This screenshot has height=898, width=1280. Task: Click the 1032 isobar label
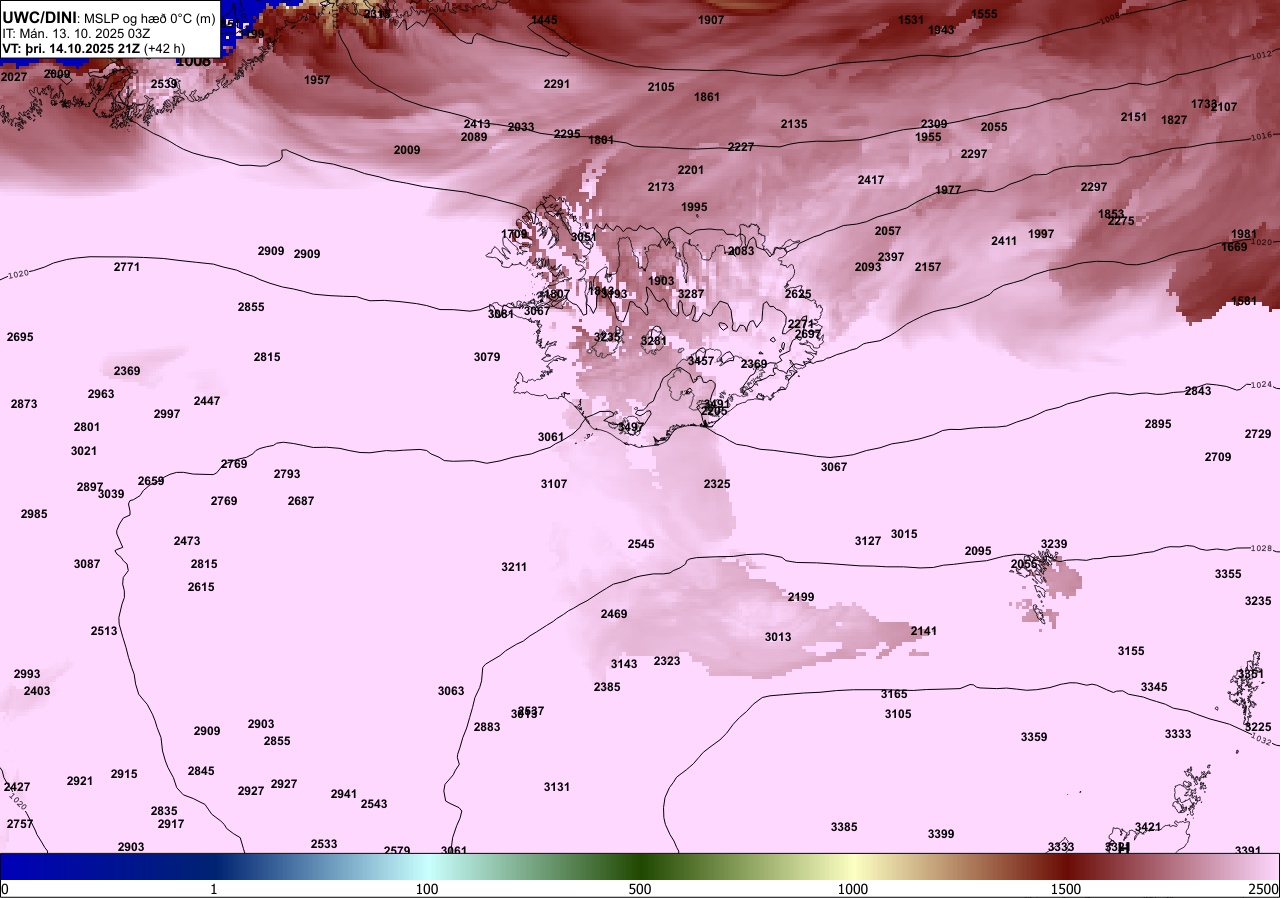pos(1260,741)
